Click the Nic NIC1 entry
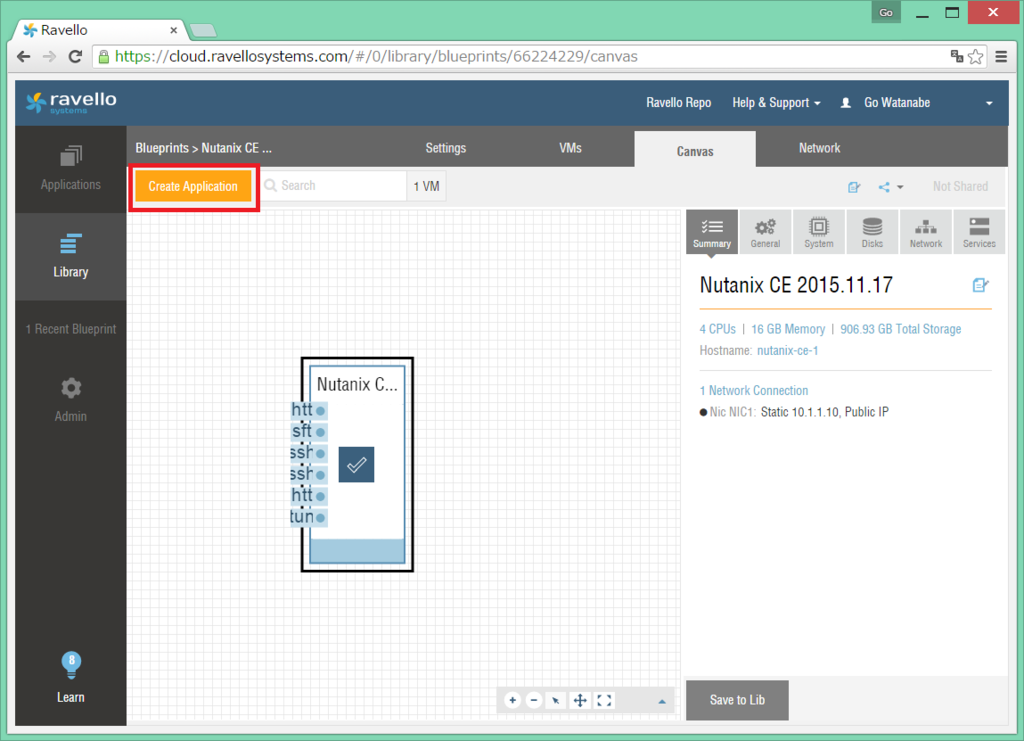Screen dimensions: 1024x741 coord(794,412)
